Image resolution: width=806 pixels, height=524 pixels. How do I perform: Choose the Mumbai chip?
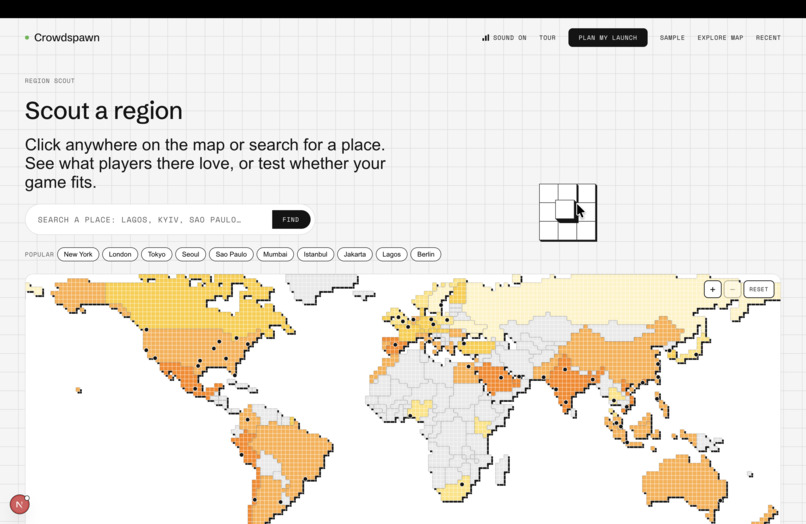[275, 254]
